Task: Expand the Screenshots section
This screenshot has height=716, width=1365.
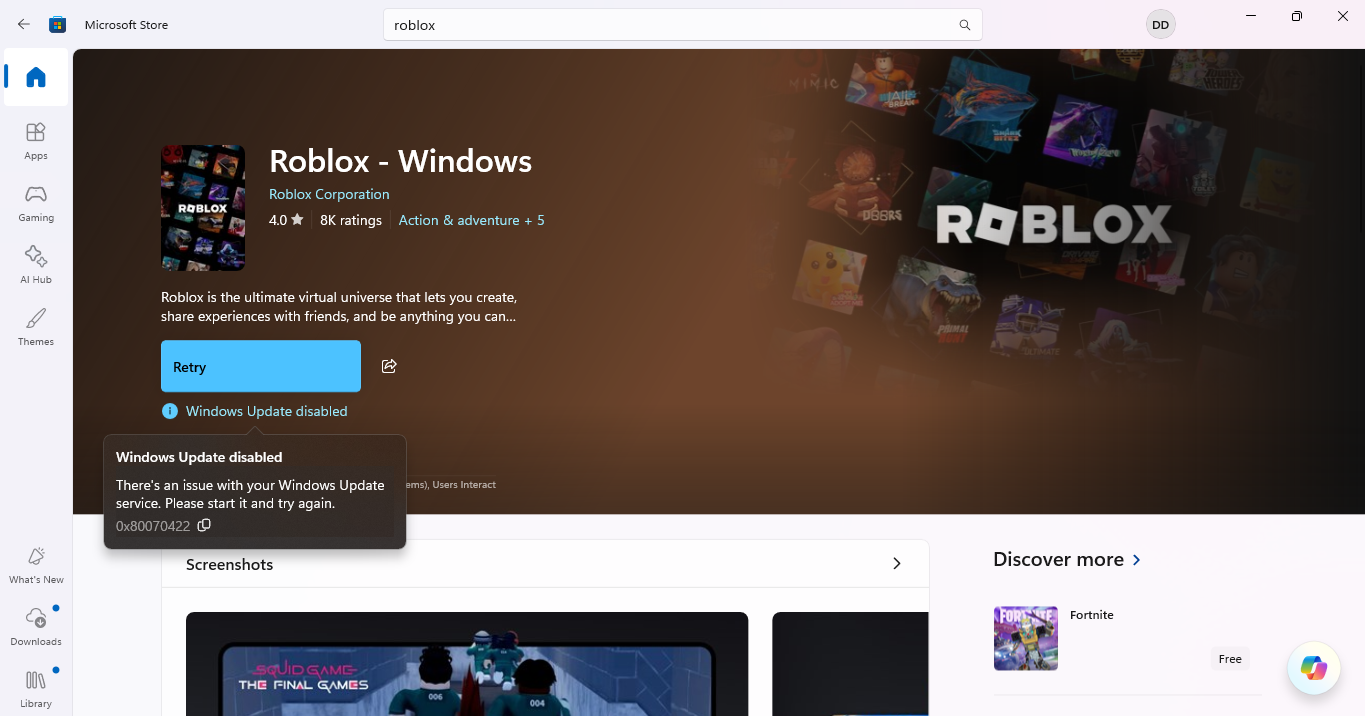Action: coord(896,563)
